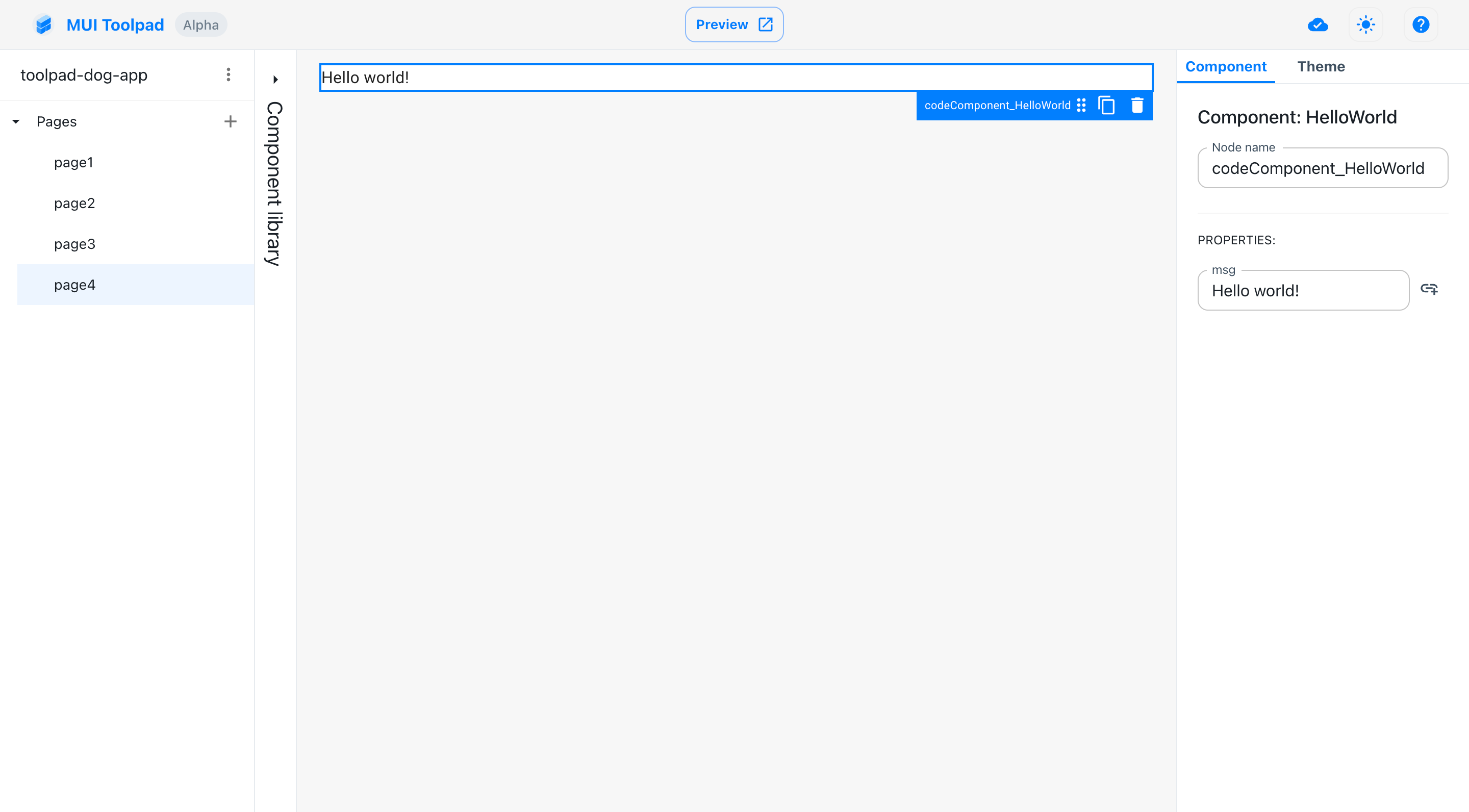This screenshot has height=812, width=1469.
Task: Expand the Component library panel arrow
Action: click(275, 79)
